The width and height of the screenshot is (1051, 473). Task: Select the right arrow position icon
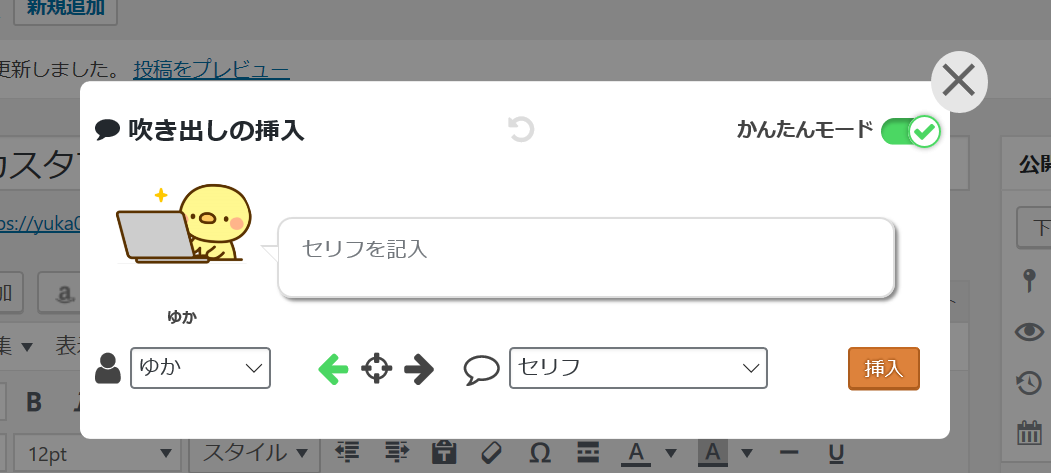(420, 369)
